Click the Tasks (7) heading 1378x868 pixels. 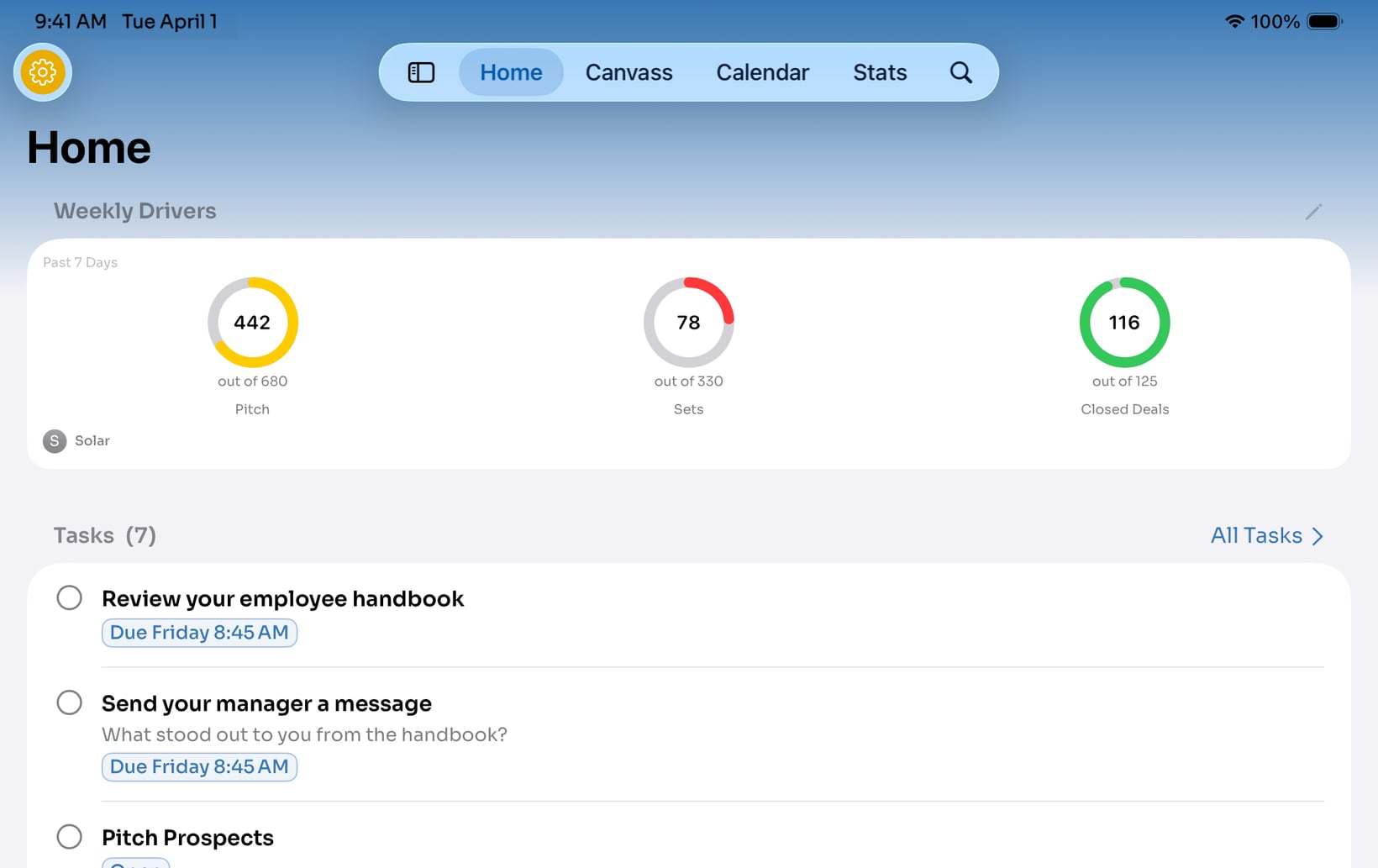tap(105, 535)
